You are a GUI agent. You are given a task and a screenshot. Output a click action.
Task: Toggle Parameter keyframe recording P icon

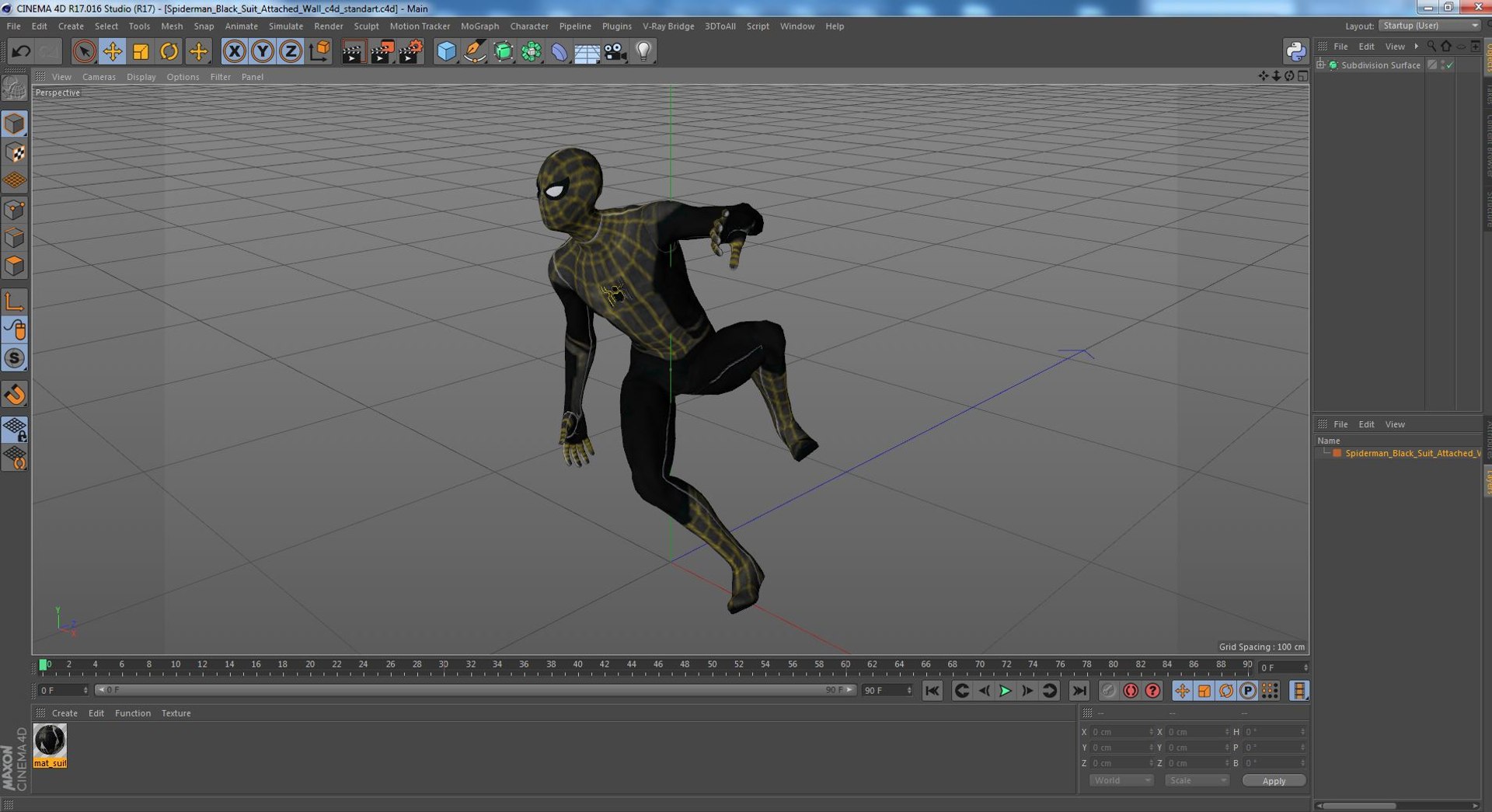(1248, 691)
